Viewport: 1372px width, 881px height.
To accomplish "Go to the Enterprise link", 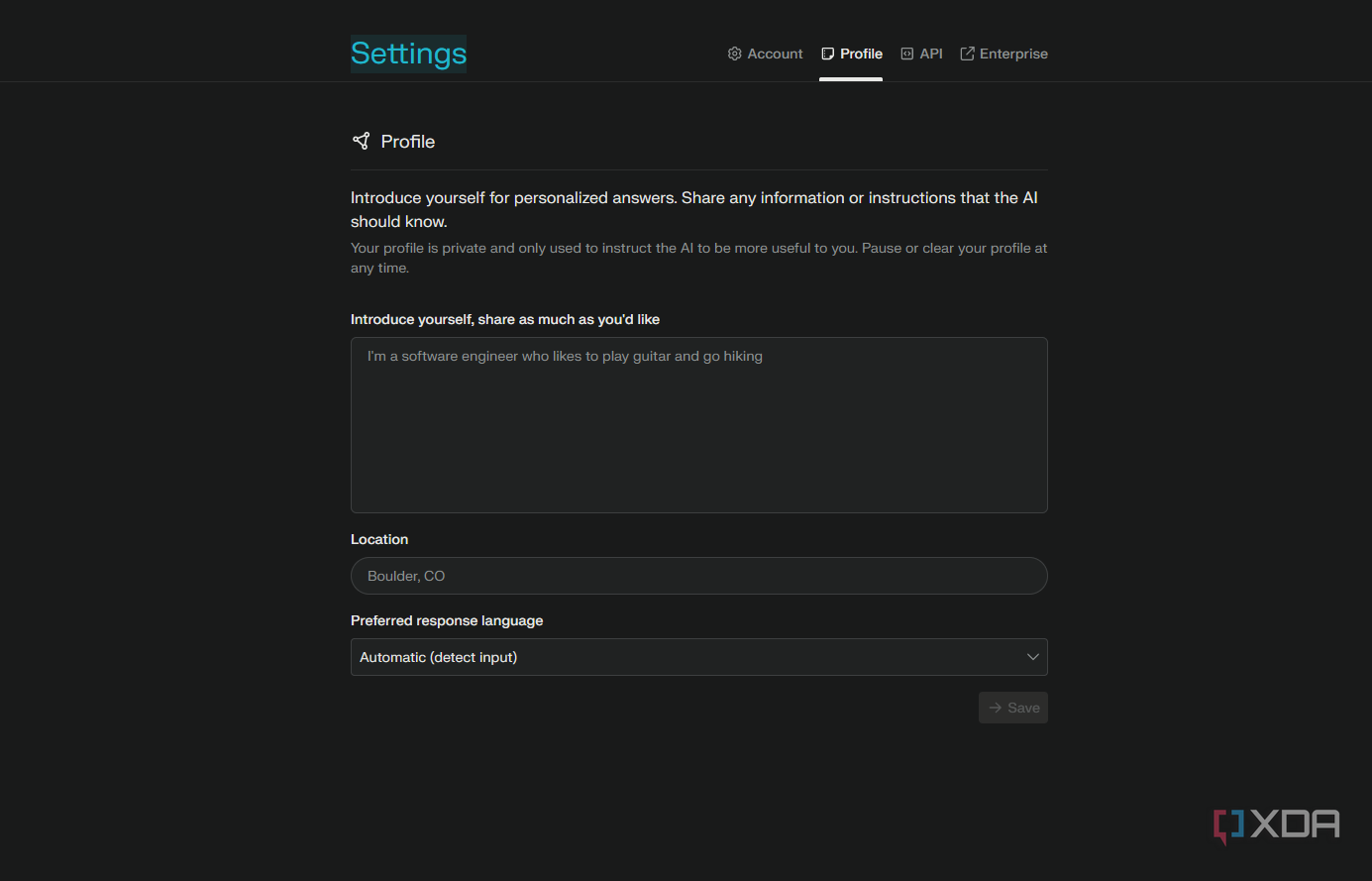I will [1003, 54].
